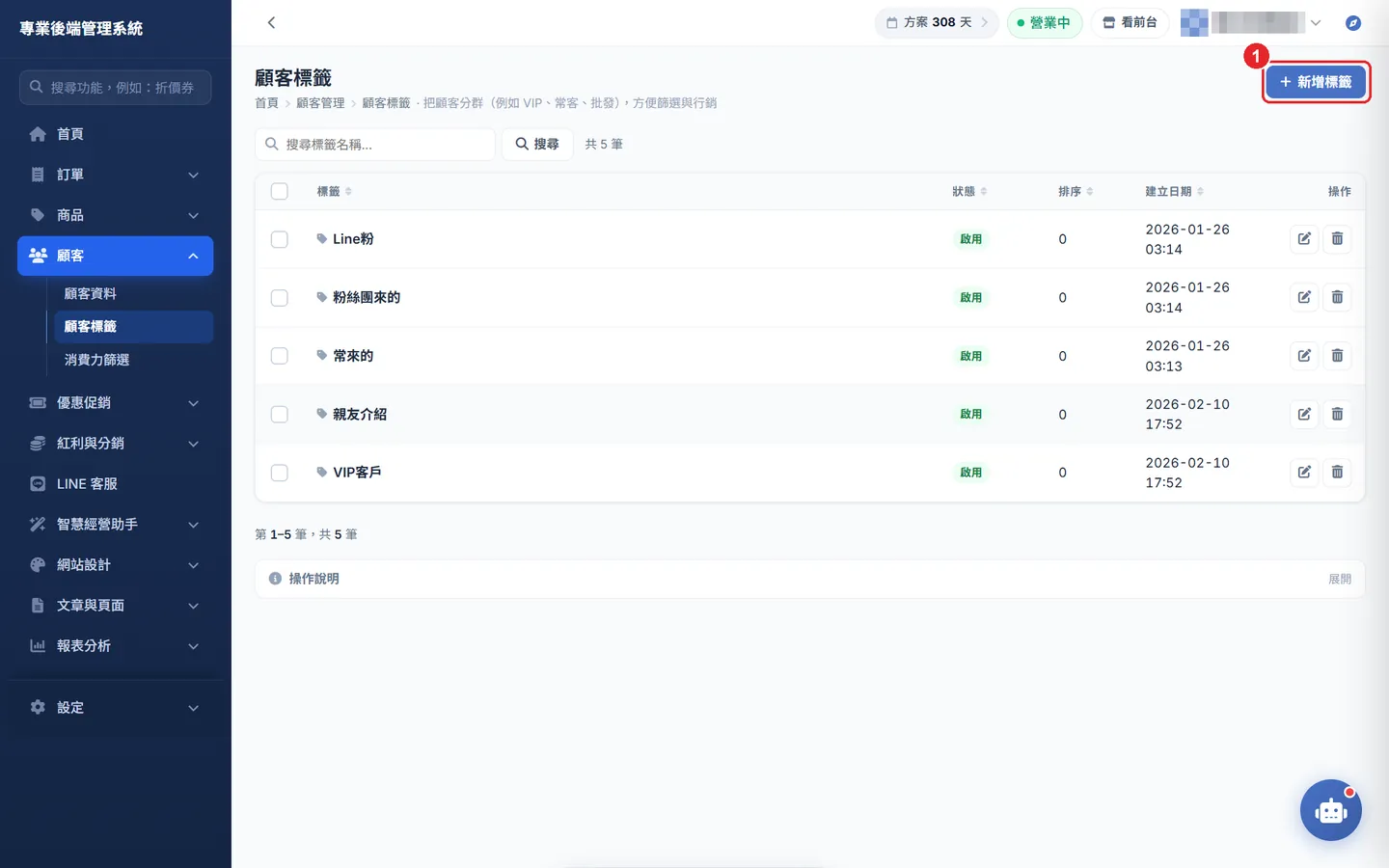Click the 新增標籤 button
This screenshot has width=1389, height=868.
point(1316,82)
